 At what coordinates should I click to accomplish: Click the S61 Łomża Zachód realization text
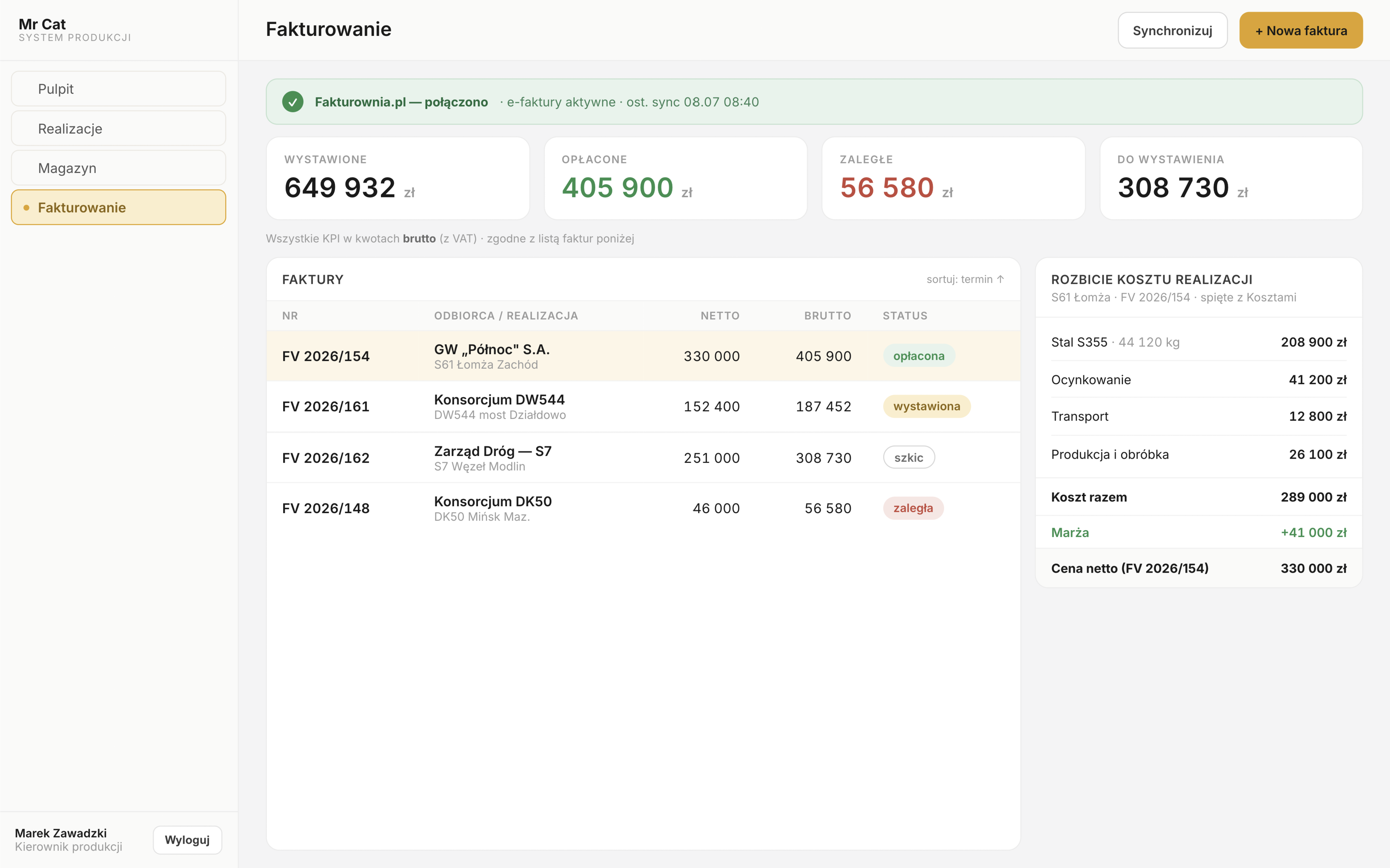click(x=486, y=364)
